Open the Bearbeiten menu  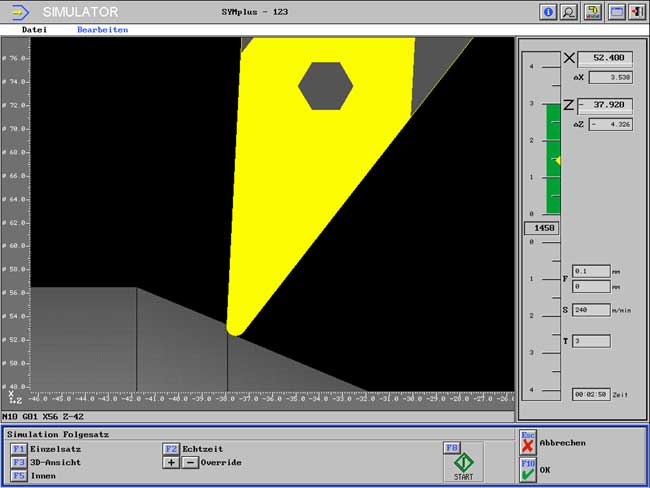(102, 30)
